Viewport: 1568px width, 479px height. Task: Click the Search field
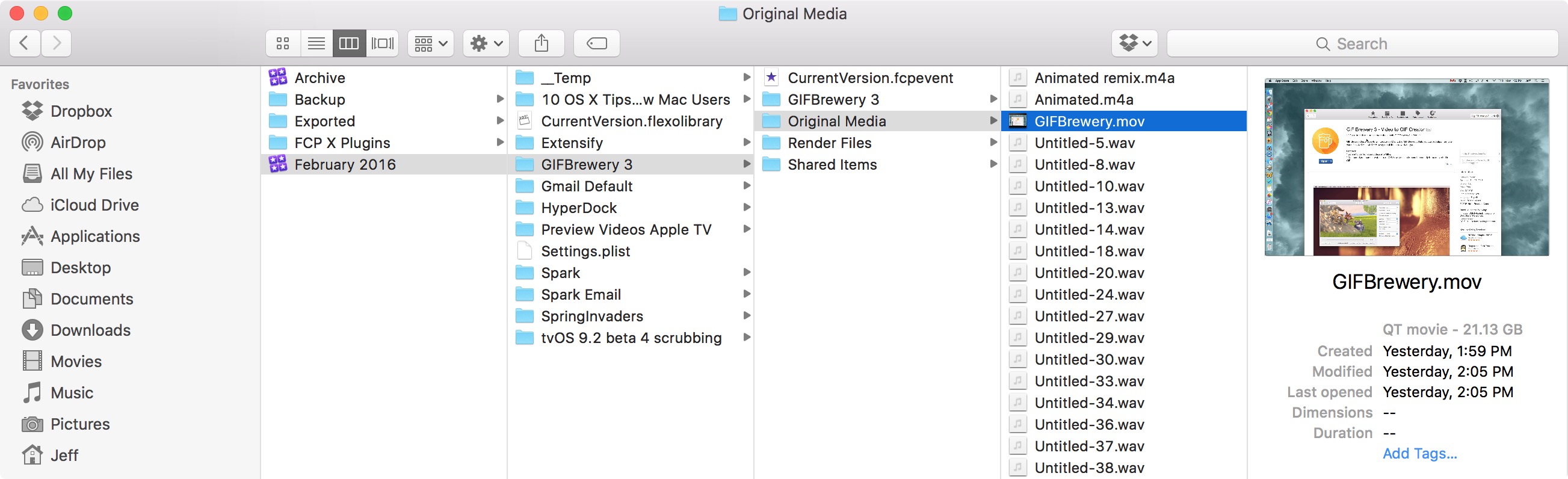1362,44
